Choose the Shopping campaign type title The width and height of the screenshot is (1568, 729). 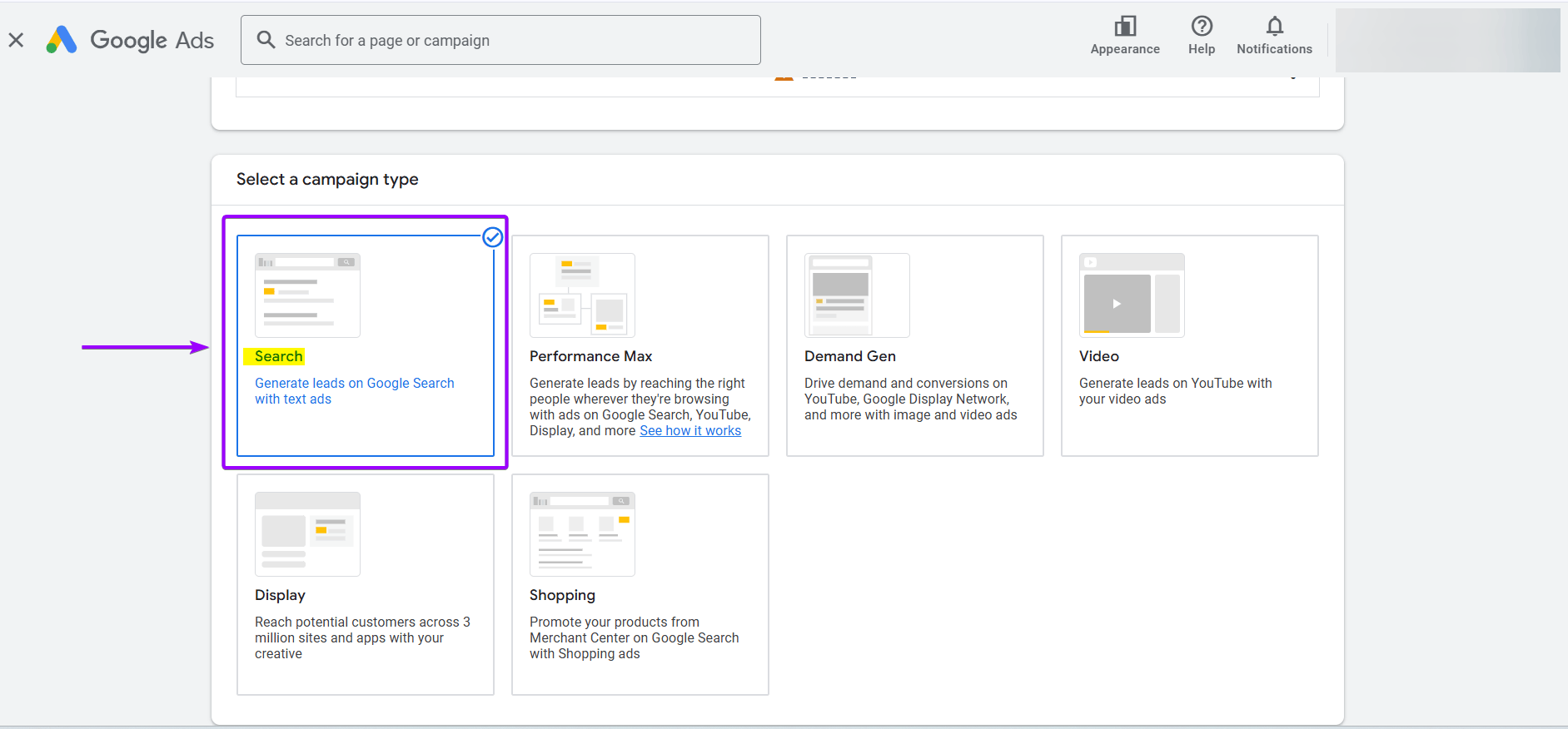562,595
